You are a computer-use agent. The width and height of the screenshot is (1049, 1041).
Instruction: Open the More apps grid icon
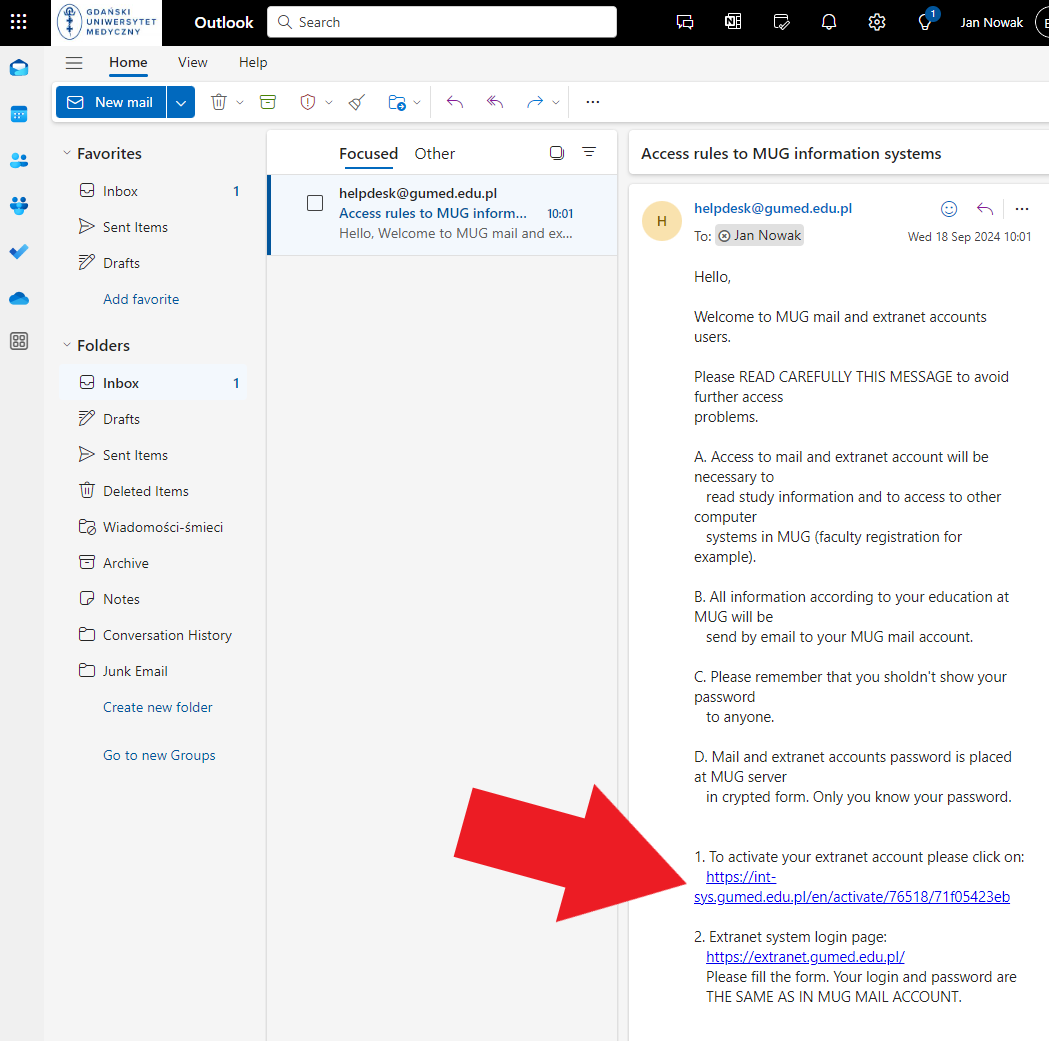(19, 341)
